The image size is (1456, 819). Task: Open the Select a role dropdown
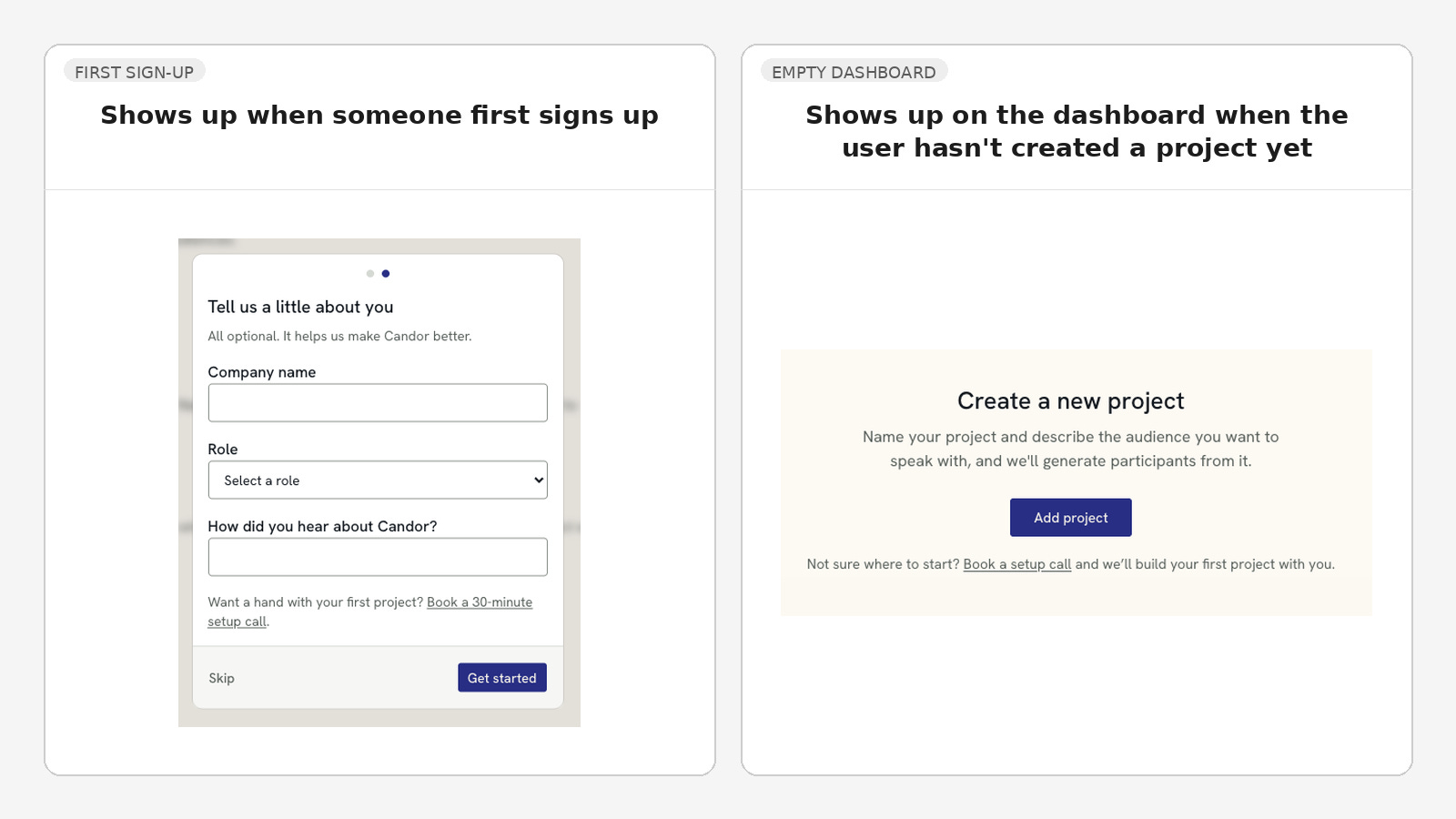(x=378, y=480)
